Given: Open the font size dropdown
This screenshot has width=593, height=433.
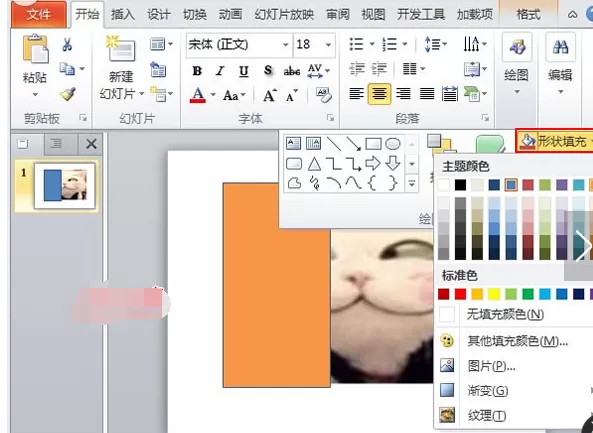Looking at the screenshot, I should 328,45.
